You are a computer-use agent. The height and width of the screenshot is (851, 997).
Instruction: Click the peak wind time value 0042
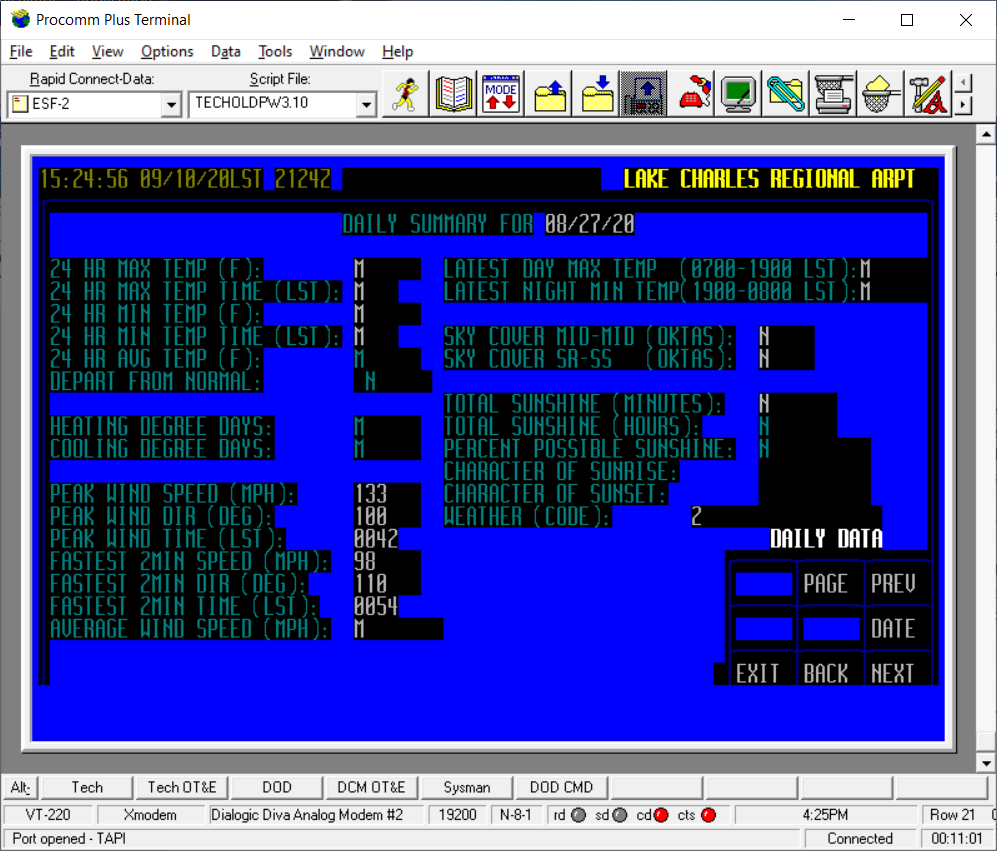click(x=376, y=539)
